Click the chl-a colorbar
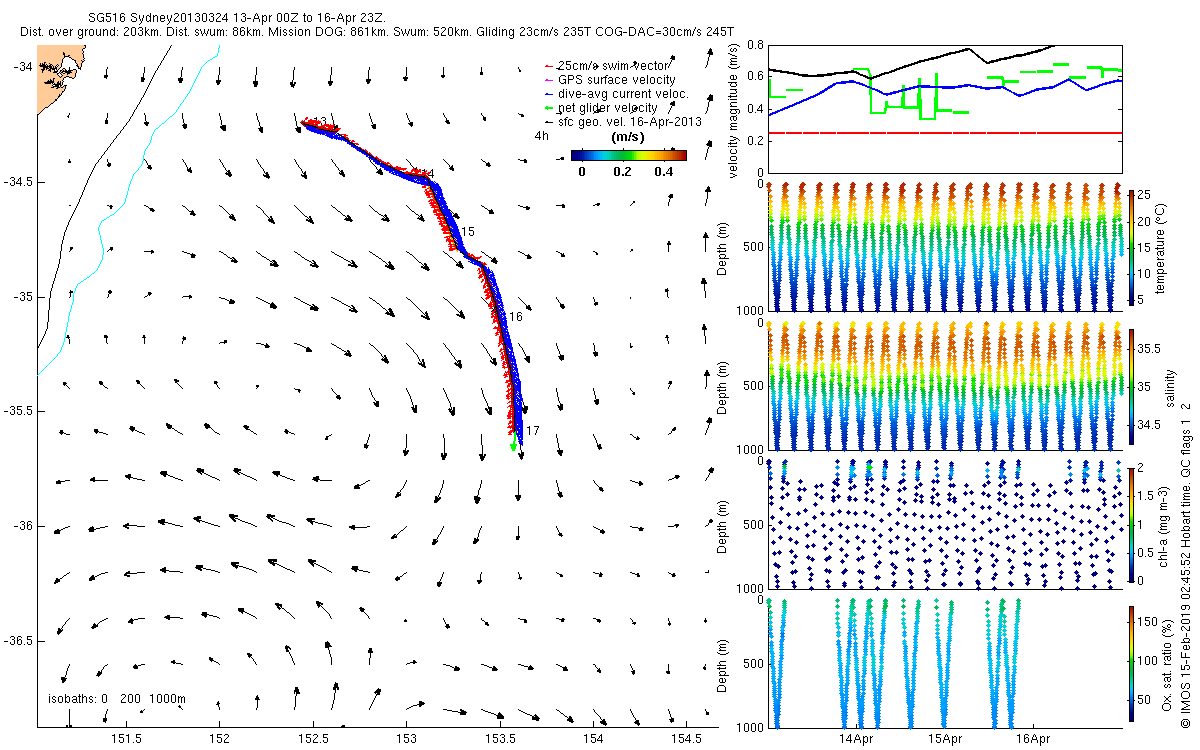Image resolution: width=1200 pixels, height=750 pixels. (x=1131, y=523)
